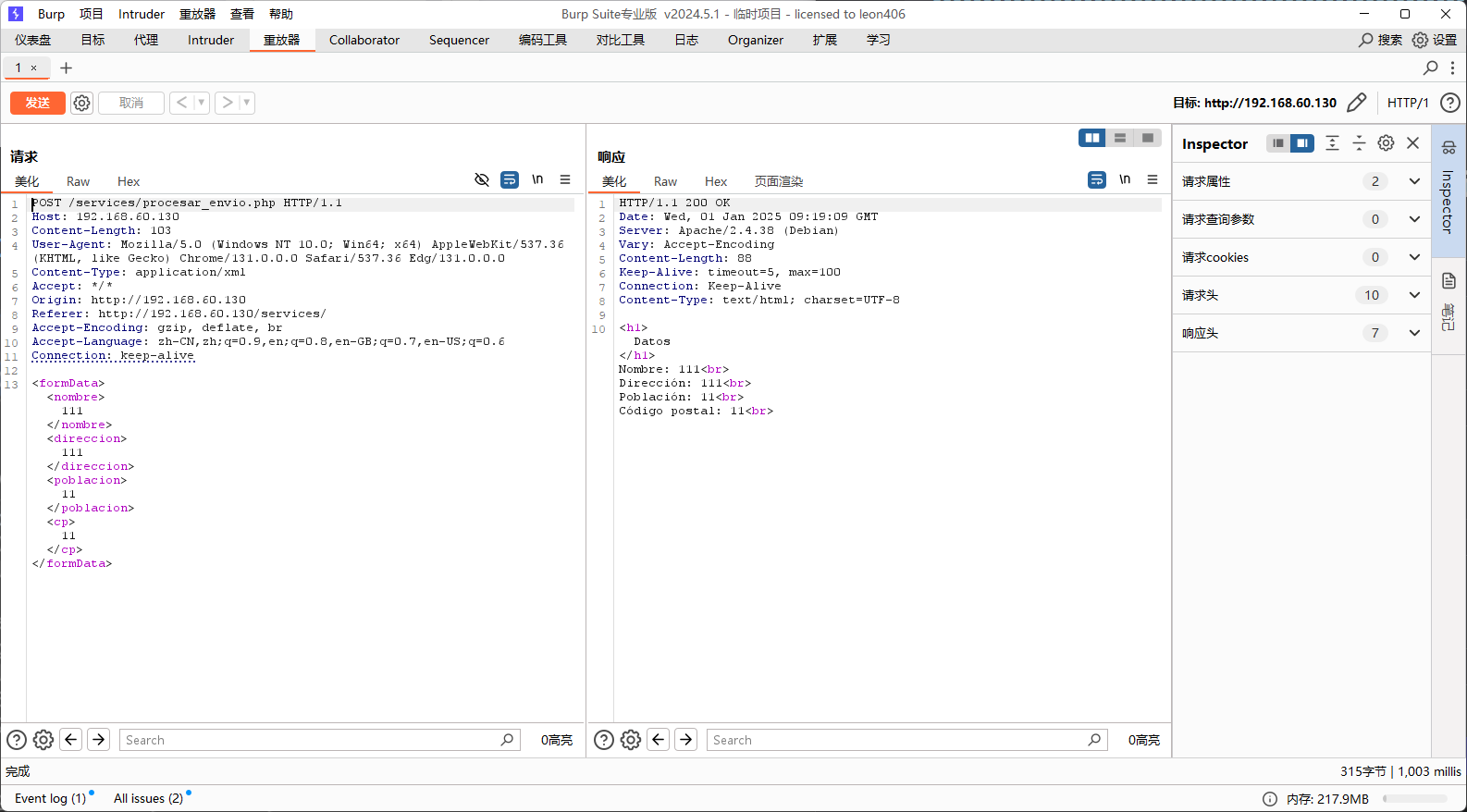Open Inspector settings gear icon

(x=1386, y=143)
